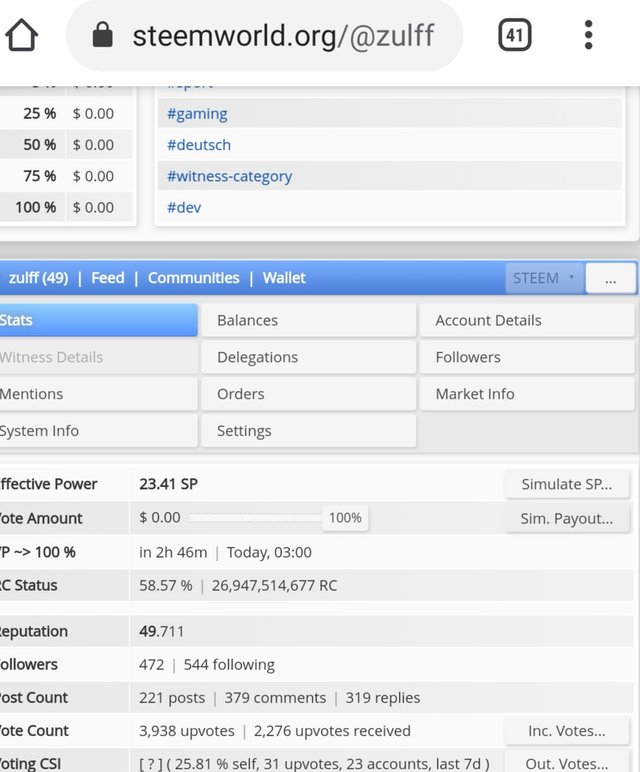This screenshot has height=772, width=640.
Task: Switch to the Orders tab
Action: click(309, 394)
